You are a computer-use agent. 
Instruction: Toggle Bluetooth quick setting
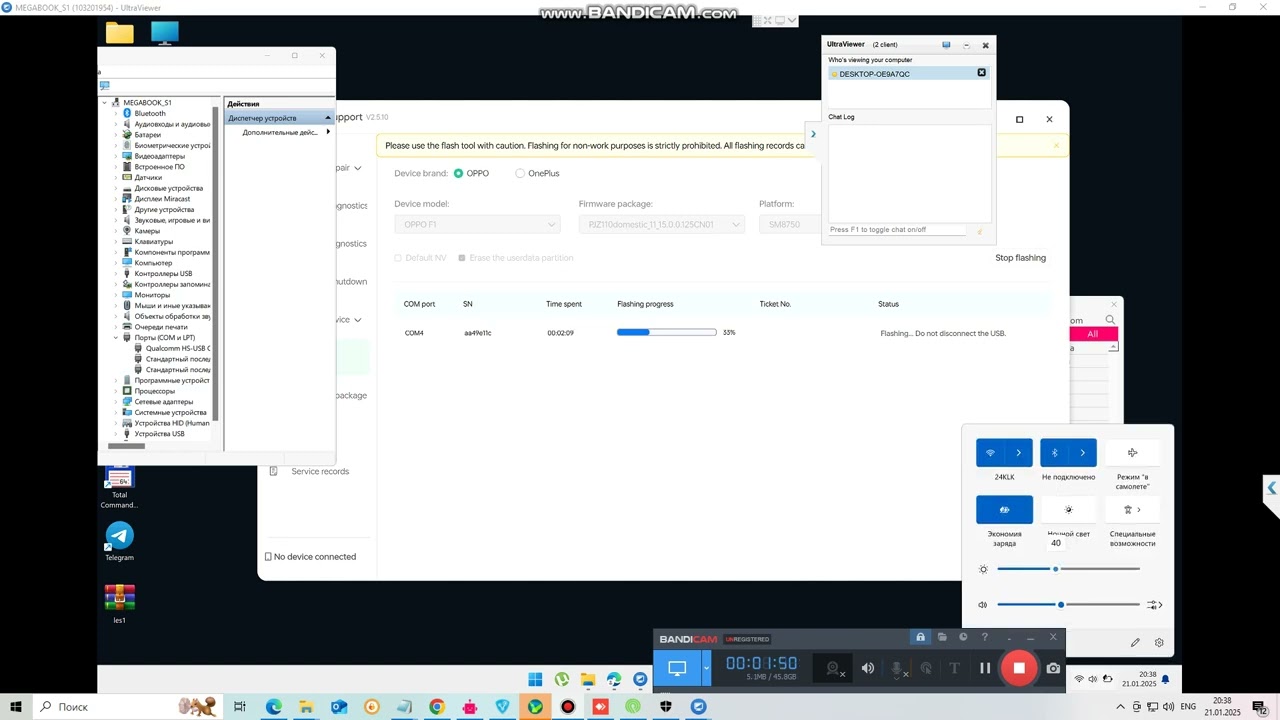tap(1054, 453)
